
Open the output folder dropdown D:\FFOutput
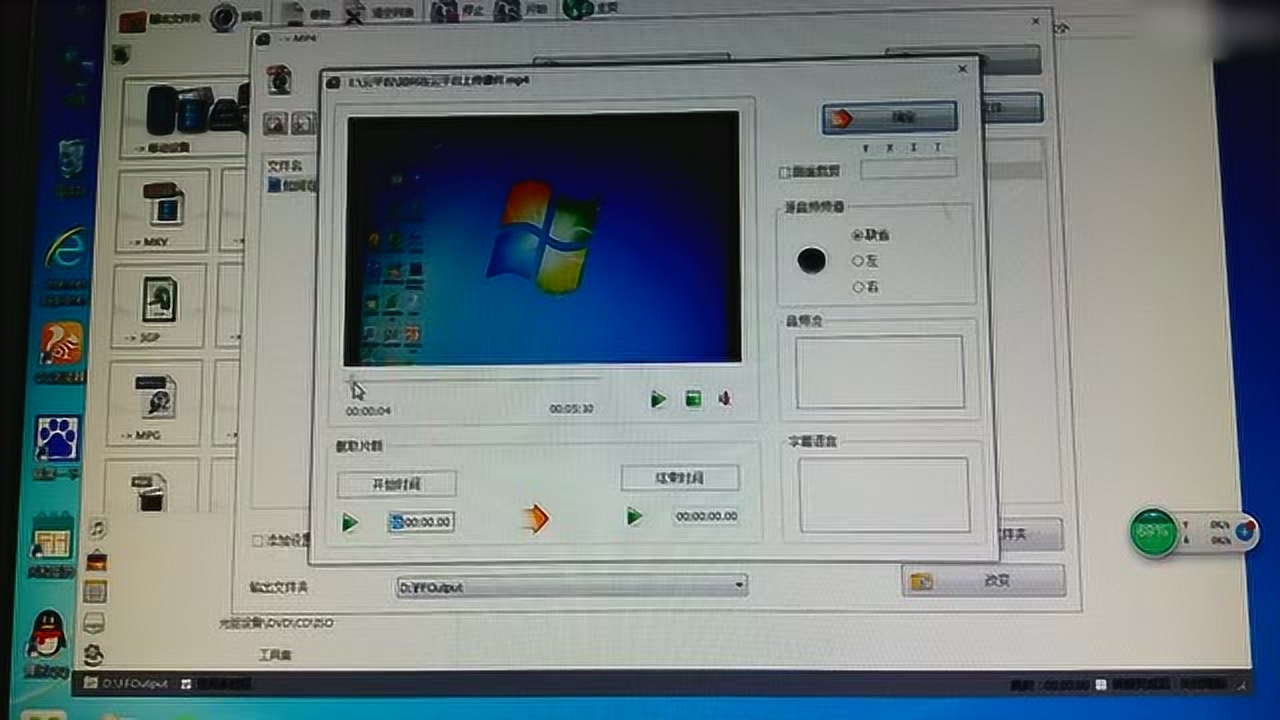[572, 587]
